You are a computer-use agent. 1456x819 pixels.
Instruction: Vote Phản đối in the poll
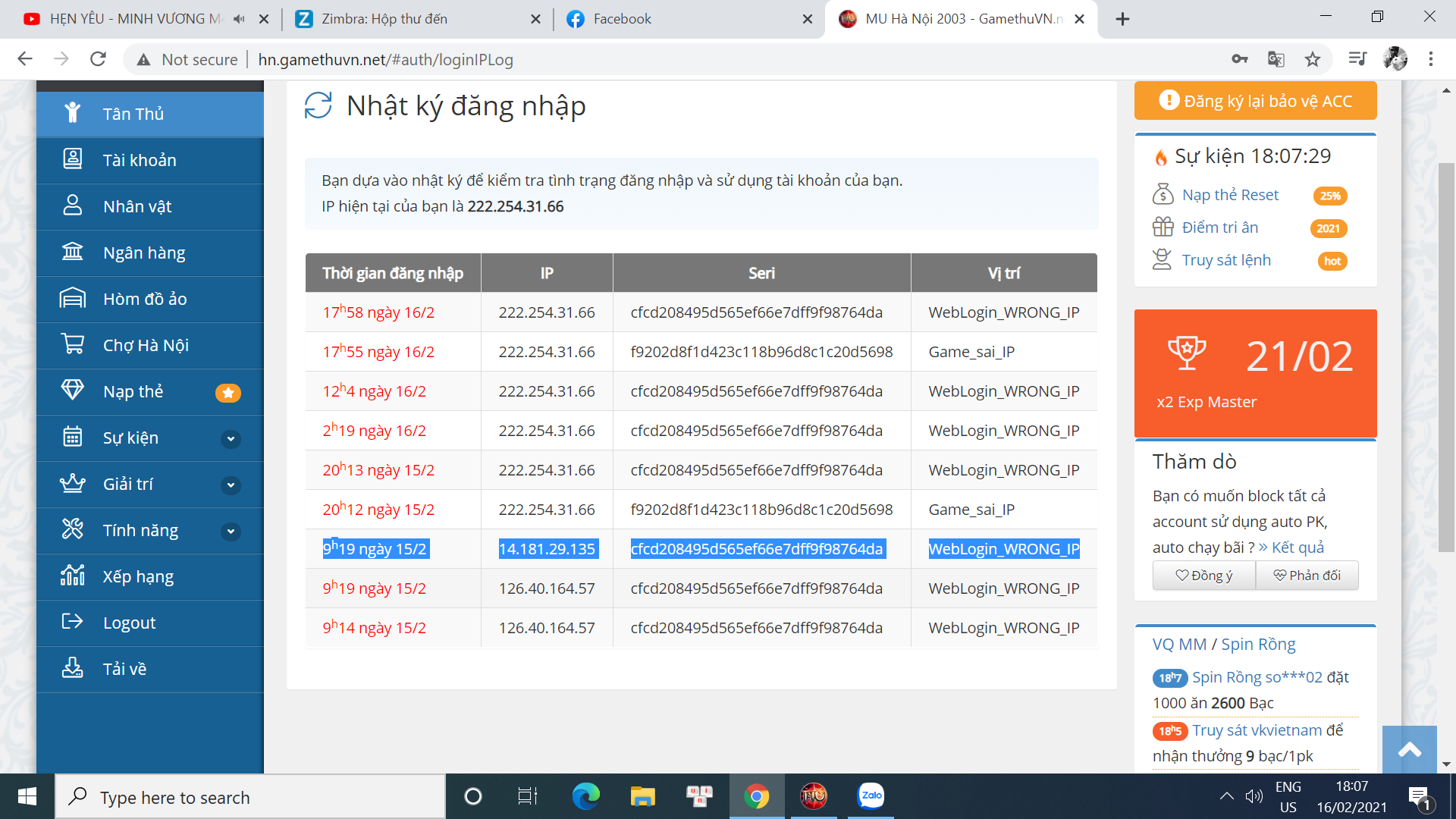coord(1307,576)
